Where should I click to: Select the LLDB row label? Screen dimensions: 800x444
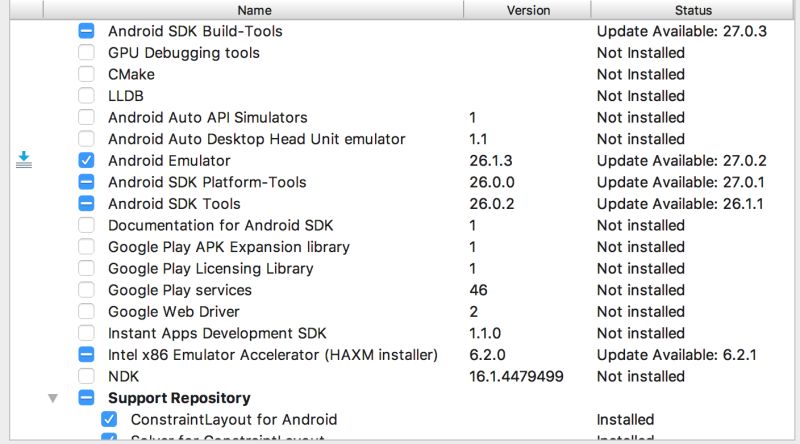(126, 96)
